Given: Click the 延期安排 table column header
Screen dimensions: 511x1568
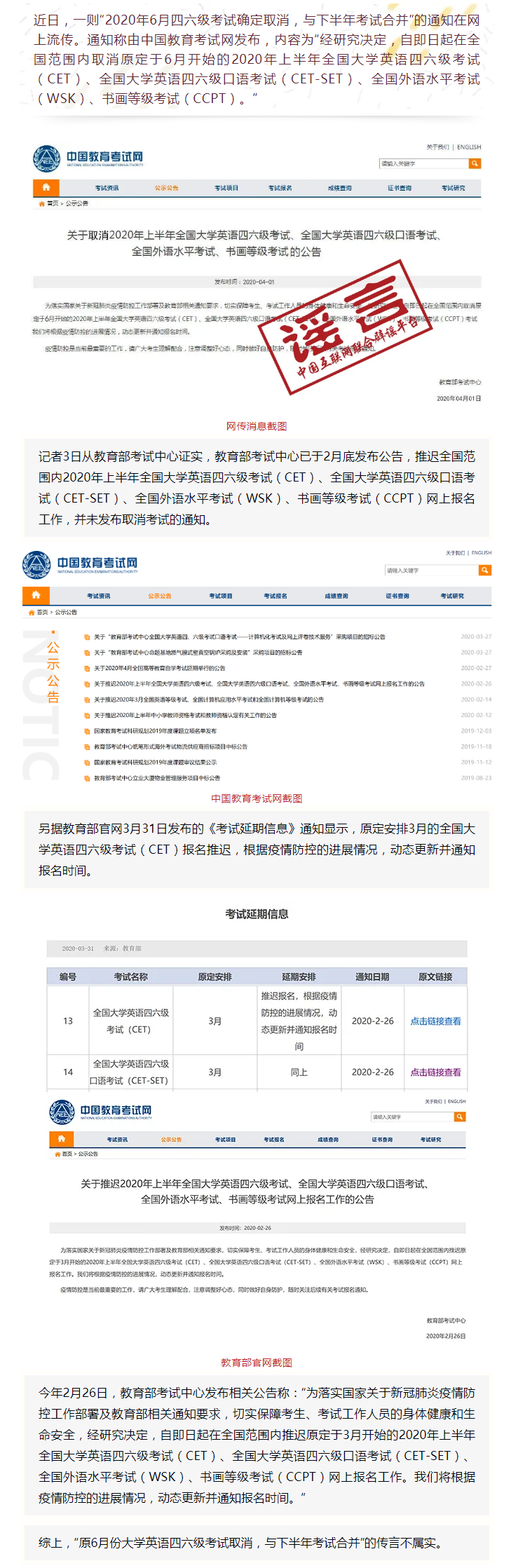Looking at the screenshot, I should point(299,976).
